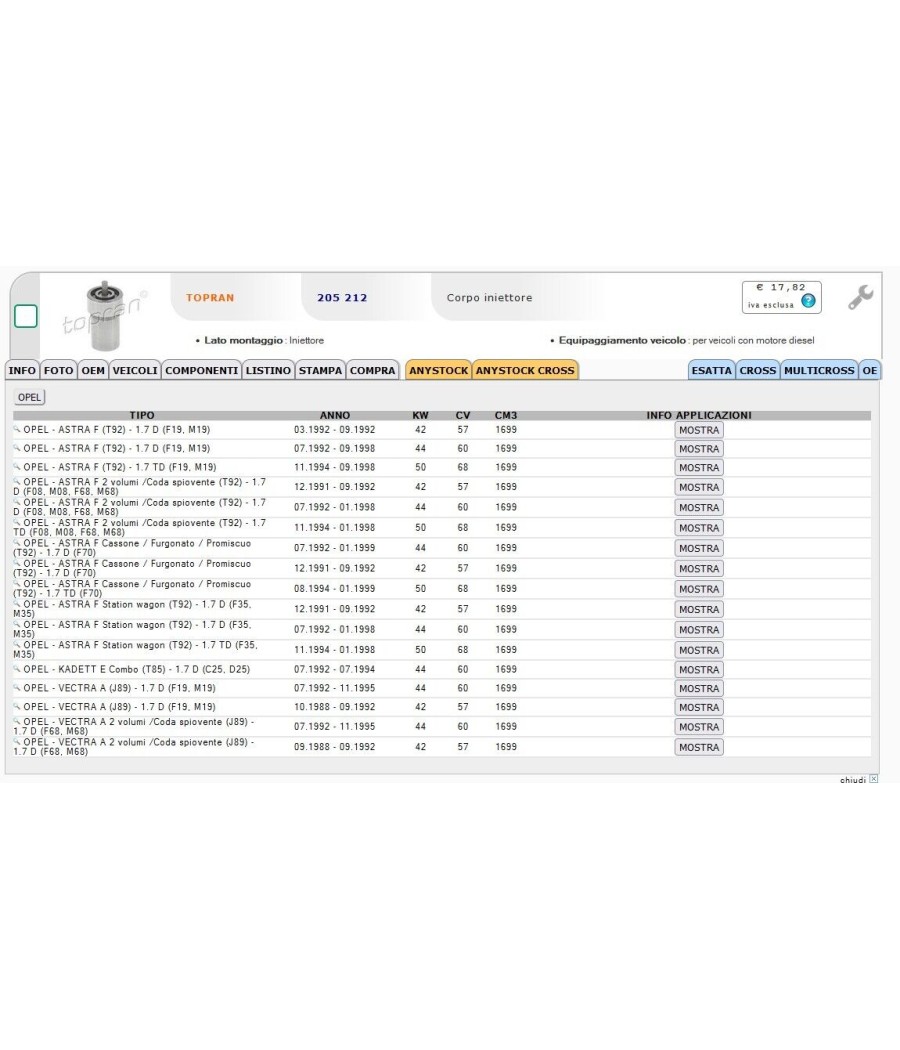The image size is (900, 1050).
Task: Open the OE tab
Action: pyautogui.click(x=870, y=370)
